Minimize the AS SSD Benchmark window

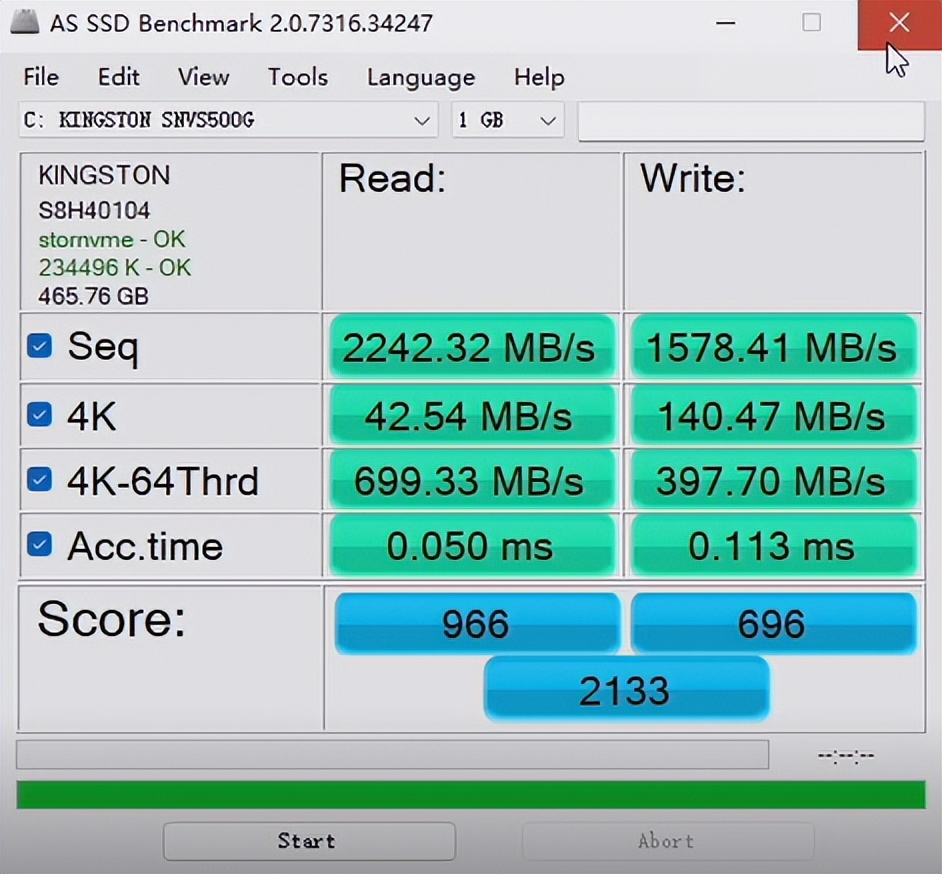[726, 23]
